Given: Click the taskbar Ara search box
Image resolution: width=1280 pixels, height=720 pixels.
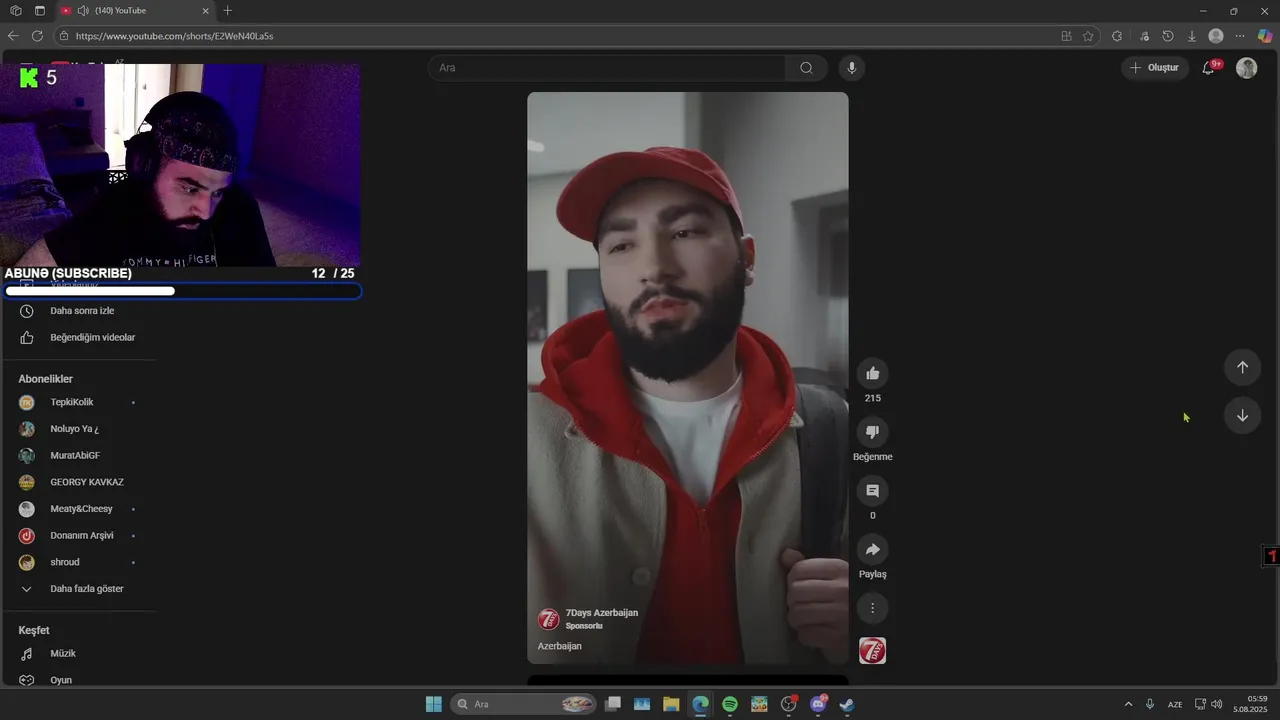Looking at the screenshot, I should point(524,704).
